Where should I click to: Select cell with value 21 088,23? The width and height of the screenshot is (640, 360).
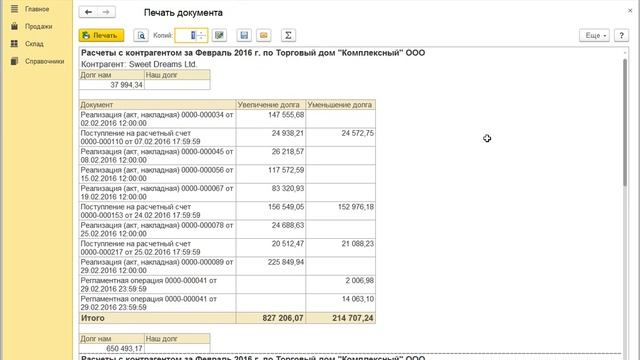coord(340,248)
